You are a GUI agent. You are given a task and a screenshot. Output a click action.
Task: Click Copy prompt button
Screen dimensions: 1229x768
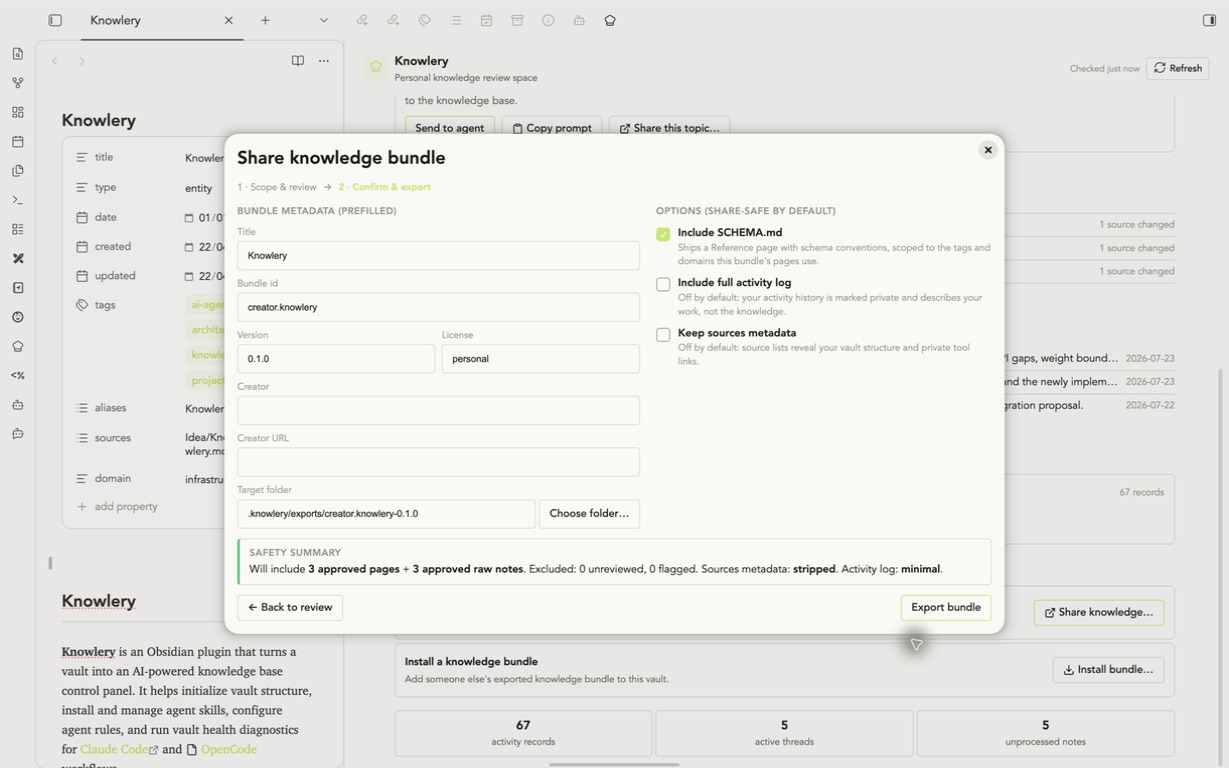552,128
